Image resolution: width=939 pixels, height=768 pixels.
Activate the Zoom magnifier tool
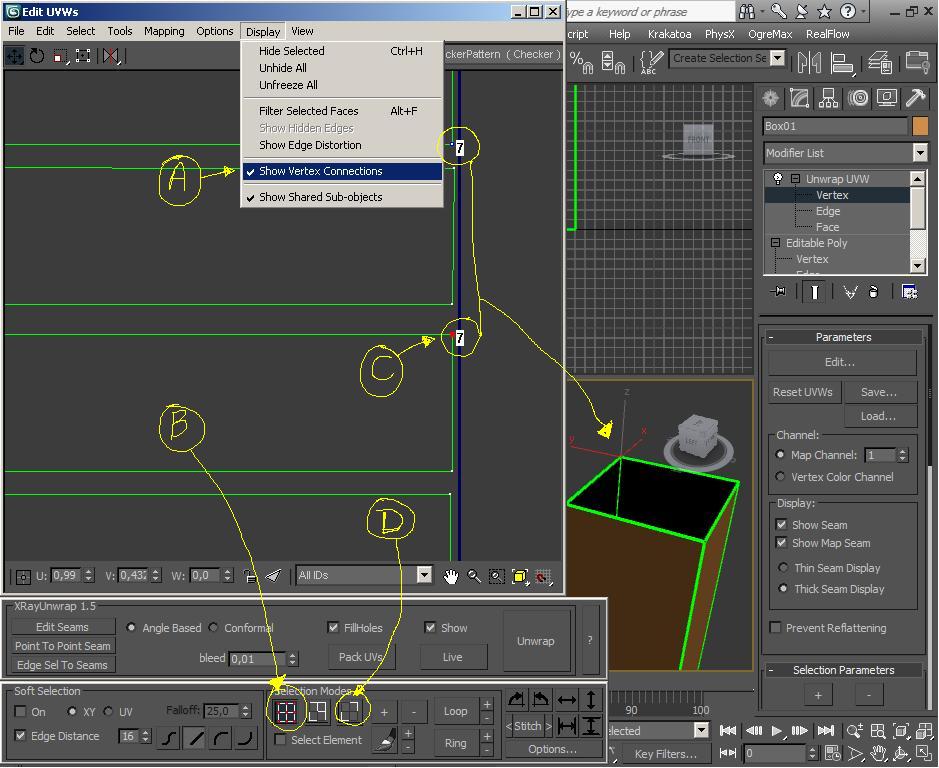pyautogui.click(x=474, y=576)
